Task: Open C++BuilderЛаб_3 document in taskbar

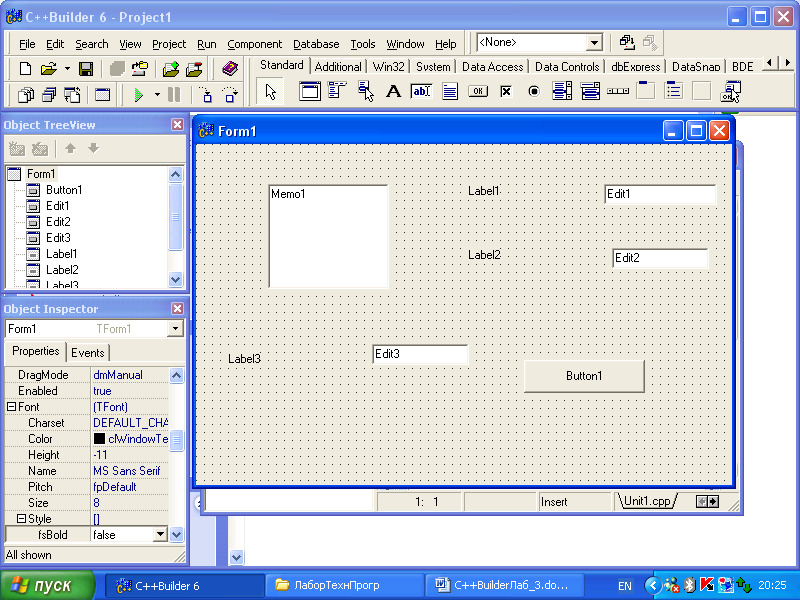Action: 503,585
